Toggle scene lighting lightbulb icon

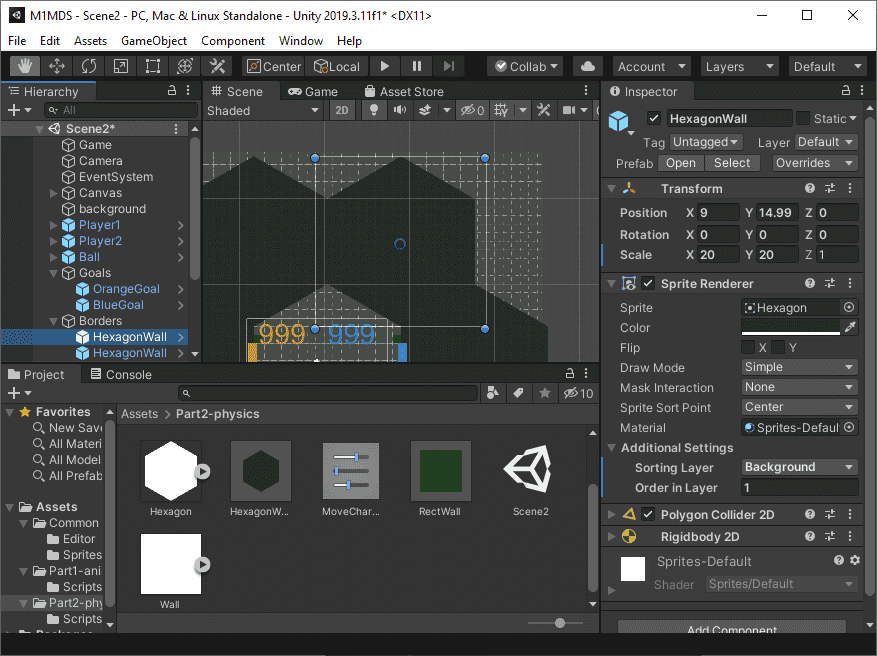point(374,110)
